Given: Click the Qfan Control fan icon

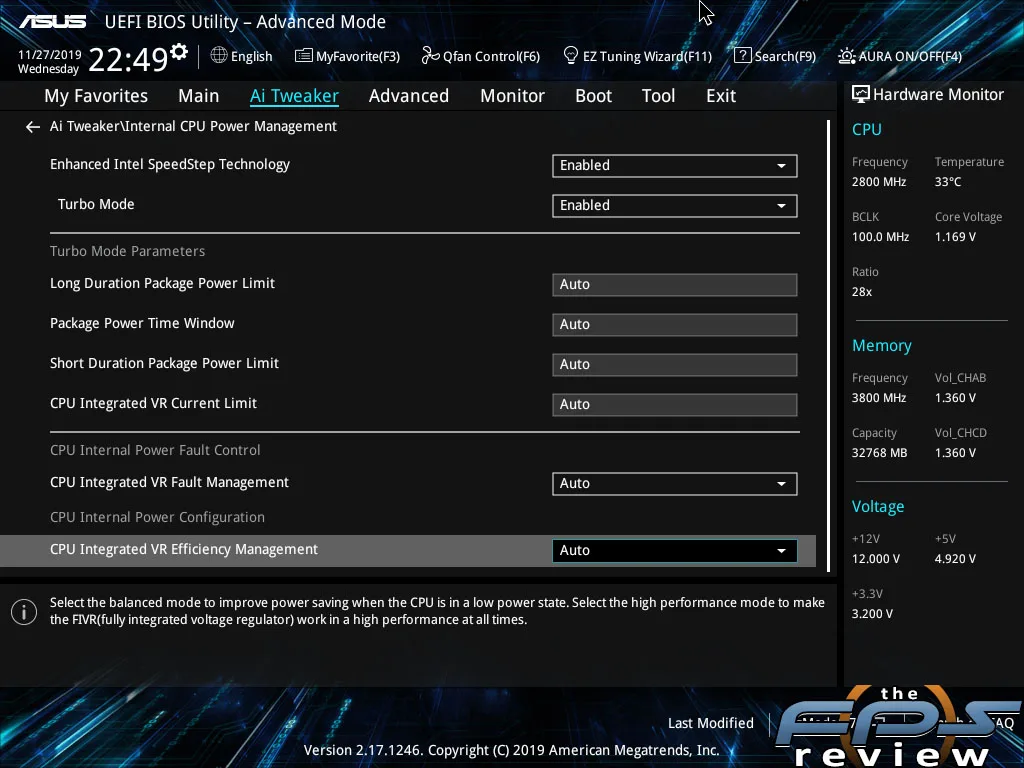Looking at the screenshot, I should (x=430, y=56).
